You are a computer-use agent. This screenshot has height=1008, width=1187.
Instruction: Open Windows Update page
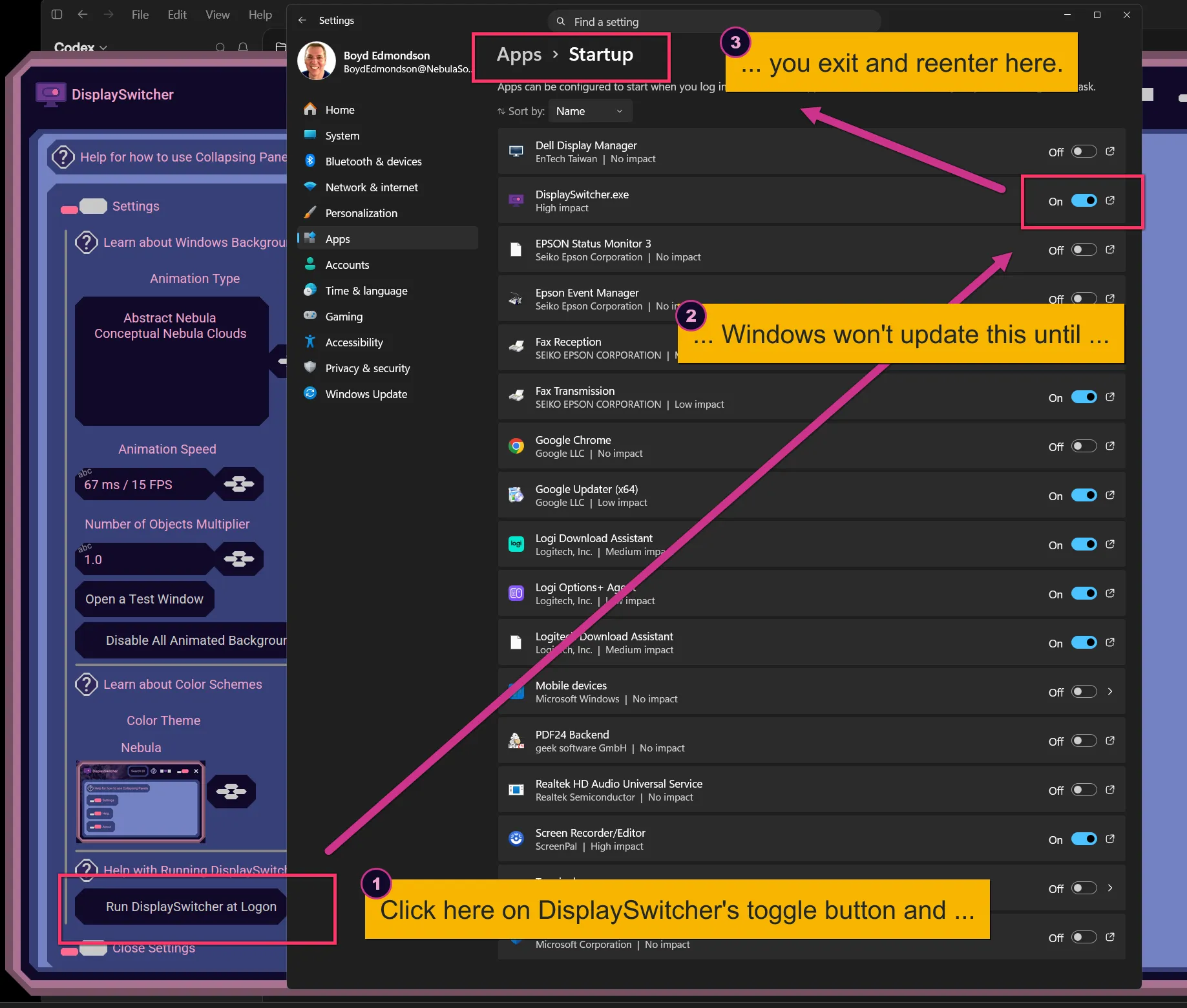pyautogui.click(x=386, y=394)
